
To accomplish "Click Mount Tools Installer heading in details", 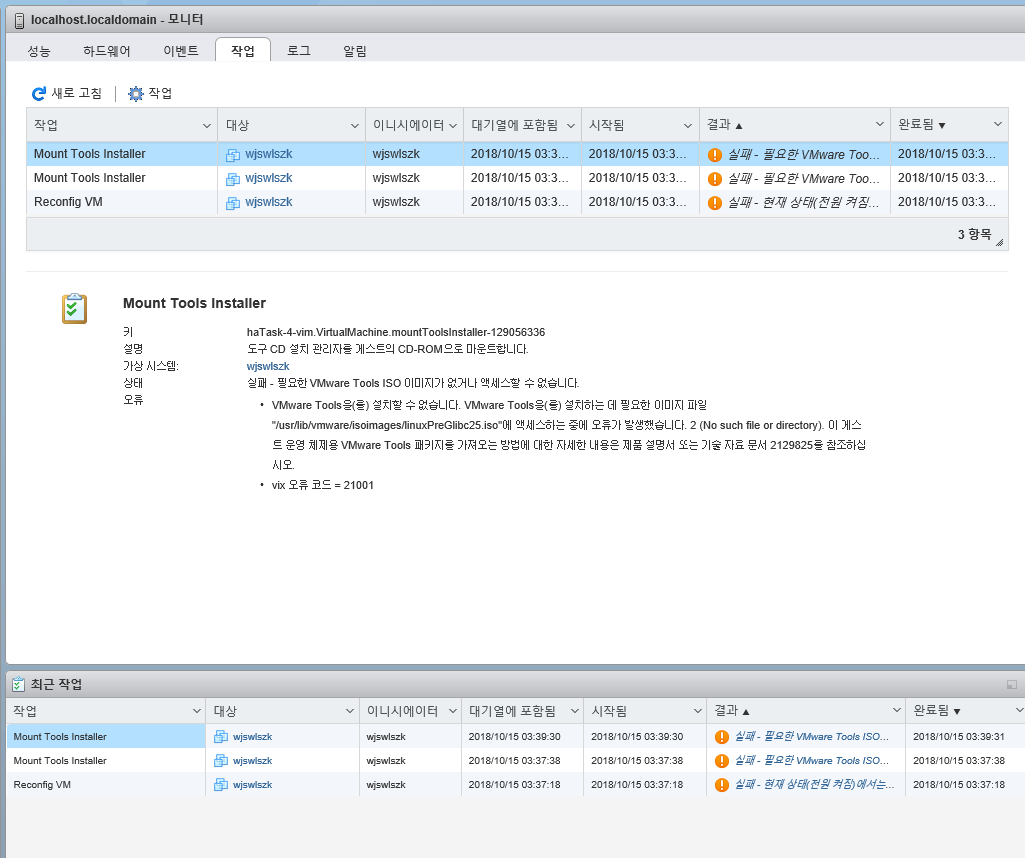I will click(x=194, y=303).
